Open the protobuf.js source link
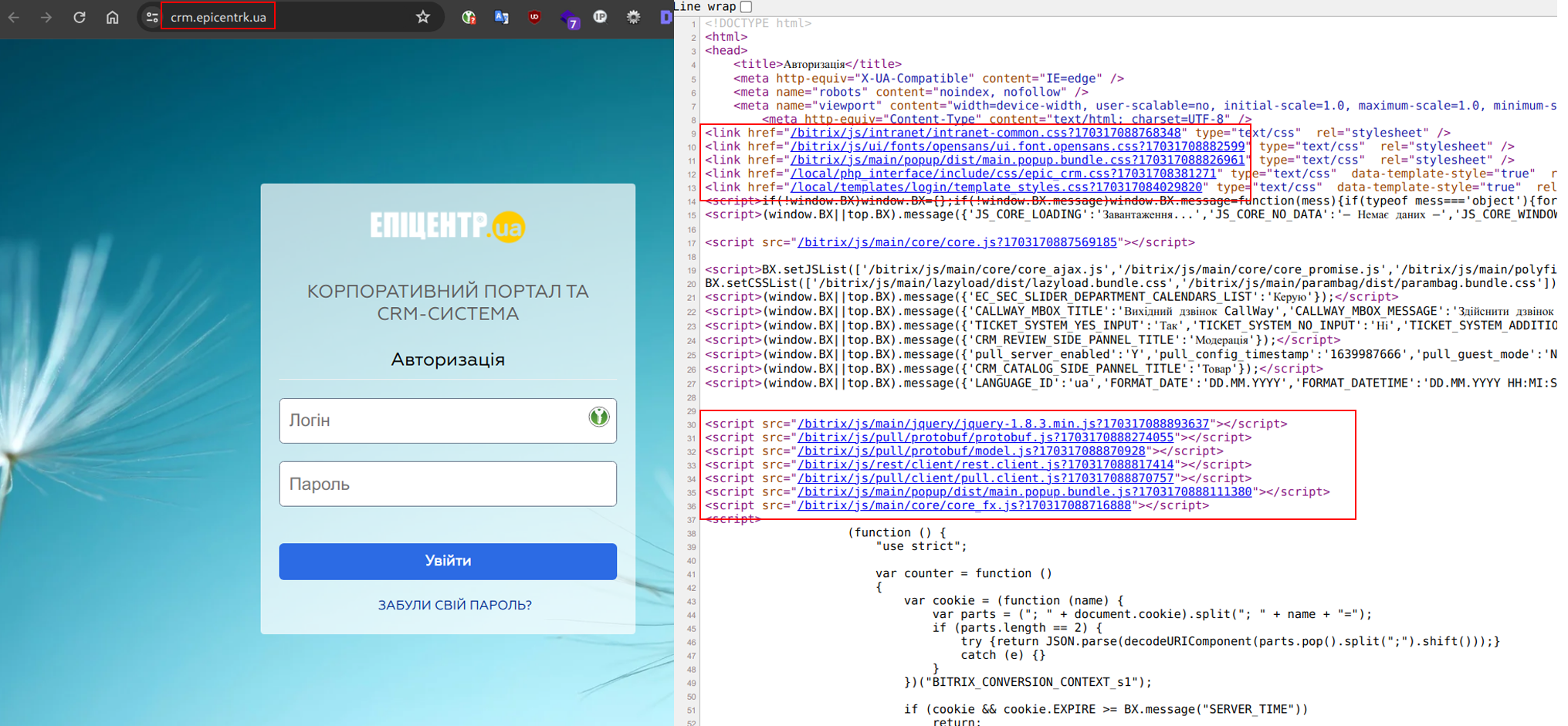The image size is (1568, 726). pyautogui.click(x=986, y=437)
